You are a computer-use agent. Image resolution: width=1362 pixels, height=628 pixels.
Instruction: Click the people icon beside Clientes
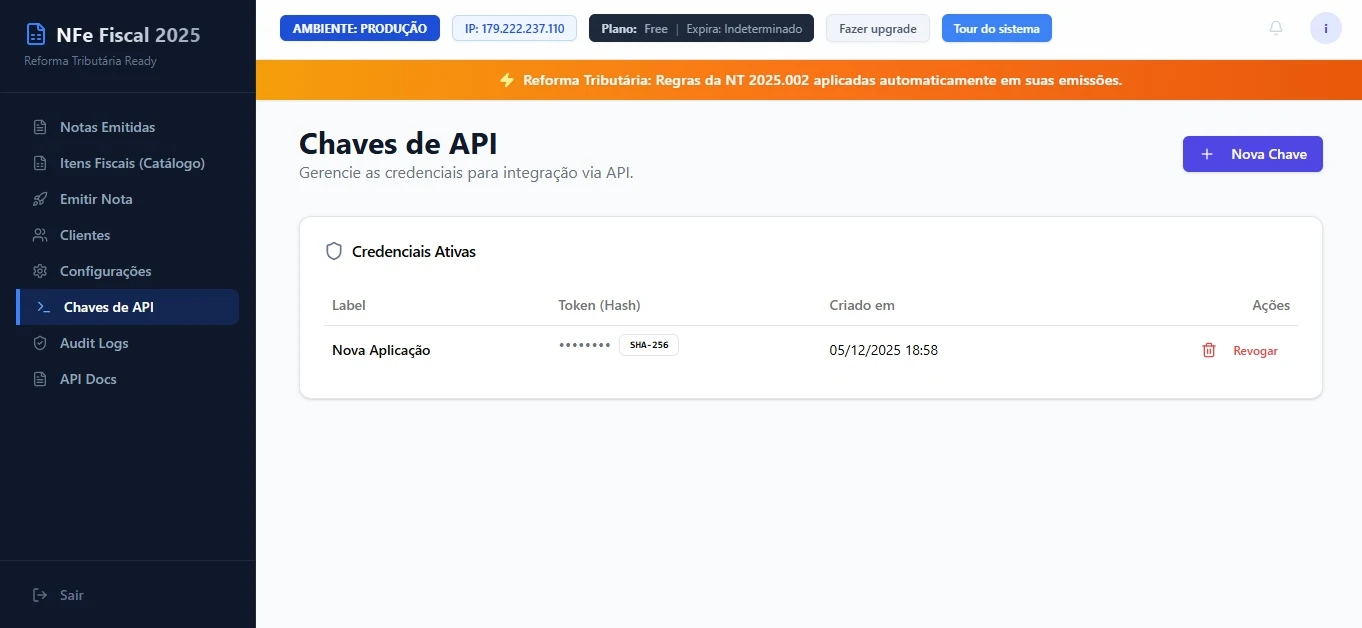[x=40, y=235]
